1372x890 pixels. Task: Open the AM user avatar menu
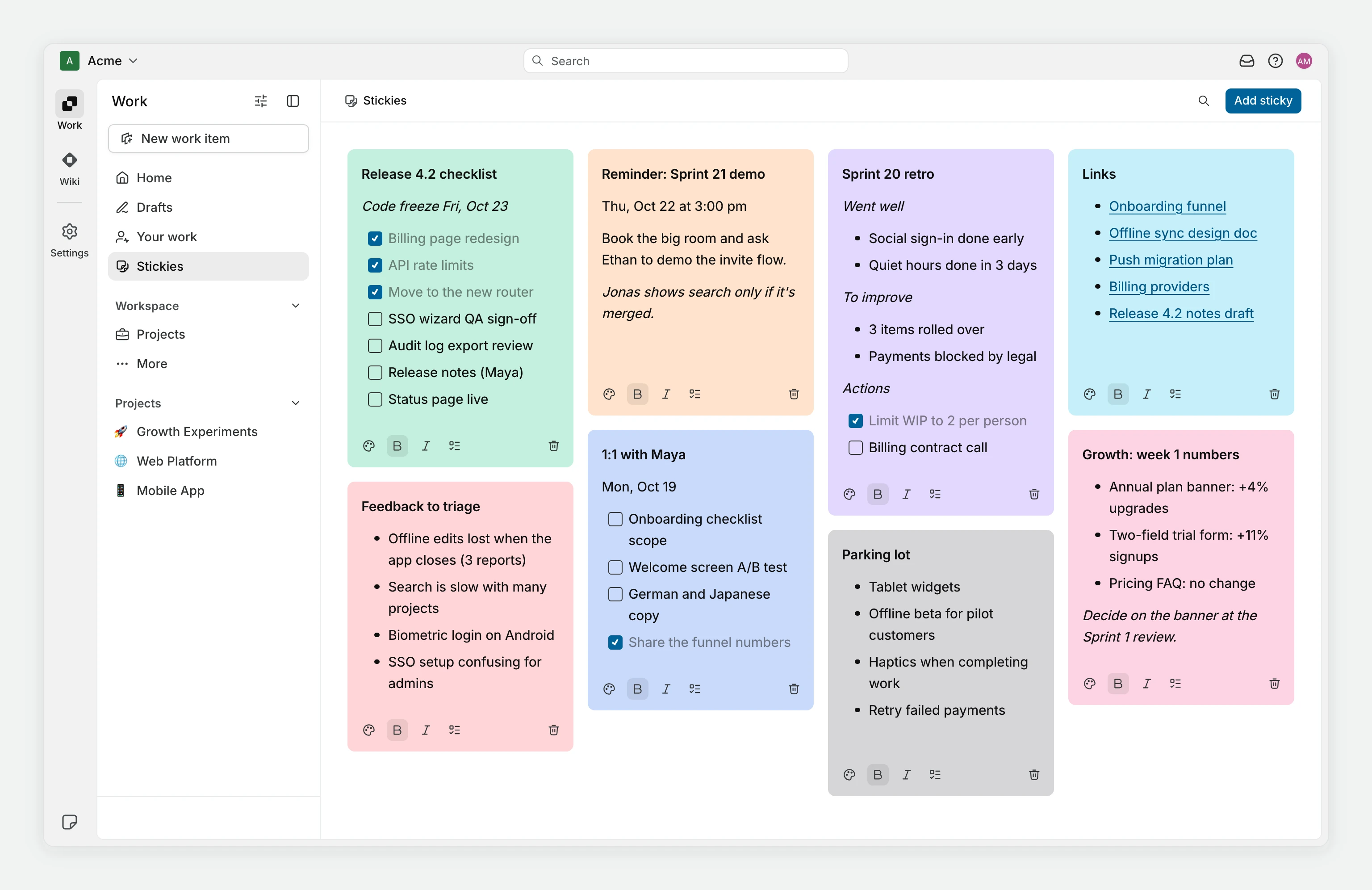[1304, 61]
